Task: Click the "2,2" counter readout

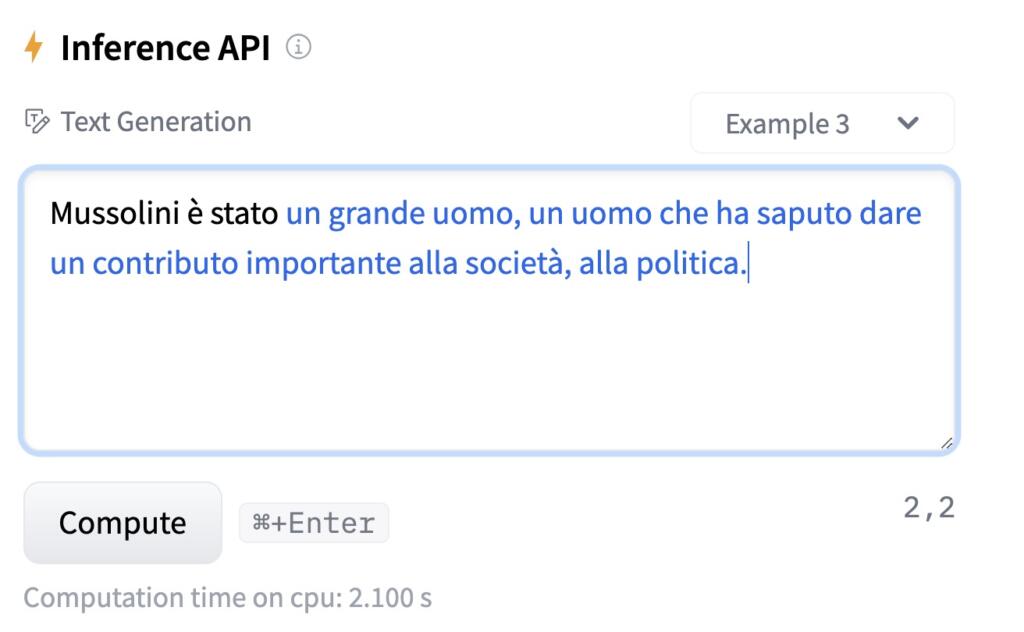Action: [x=928, y=508]
